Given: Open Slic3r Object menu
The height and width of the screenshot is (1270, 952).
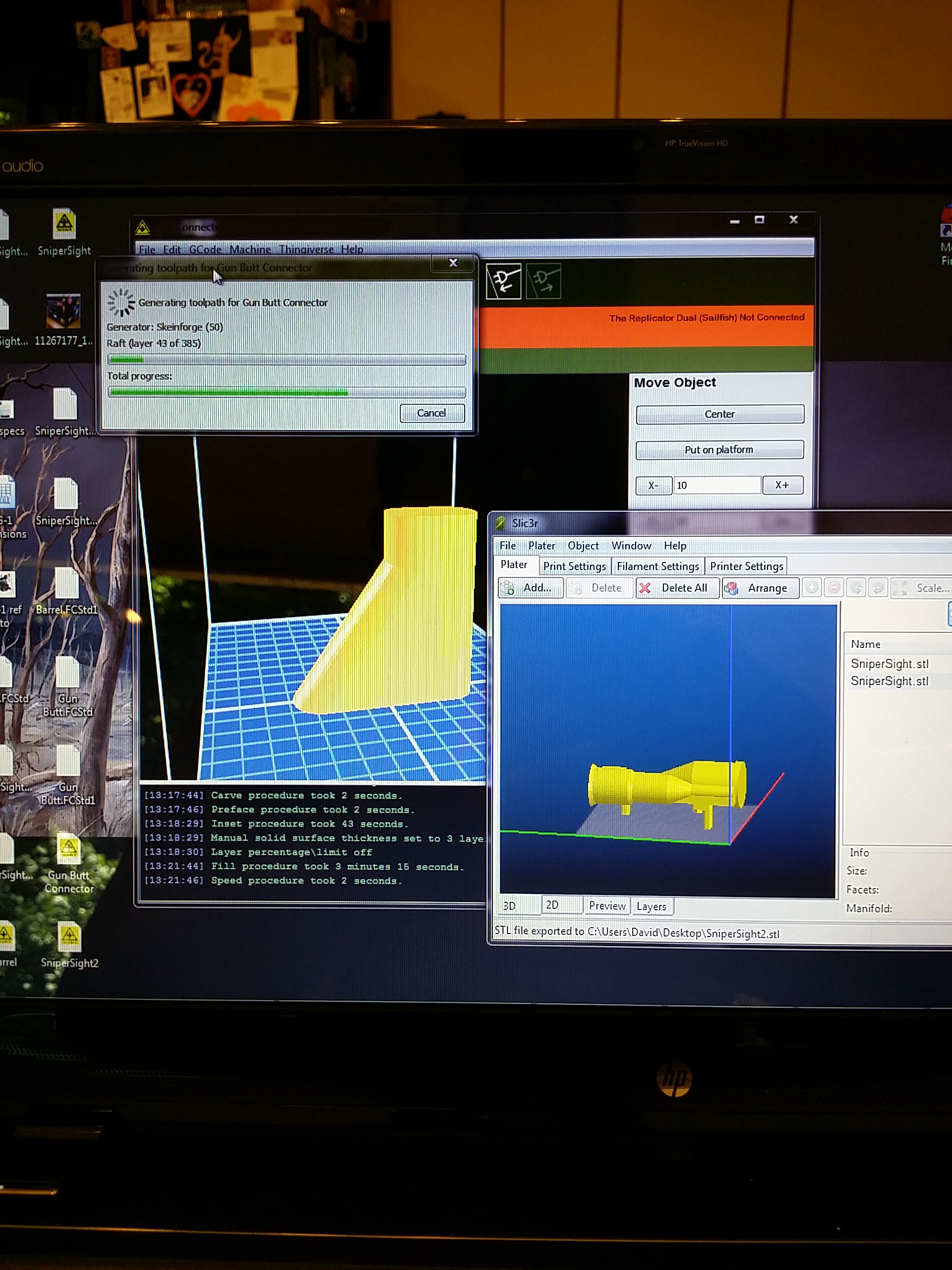Looking at the screenshot, I should click(x=583, y=545).
